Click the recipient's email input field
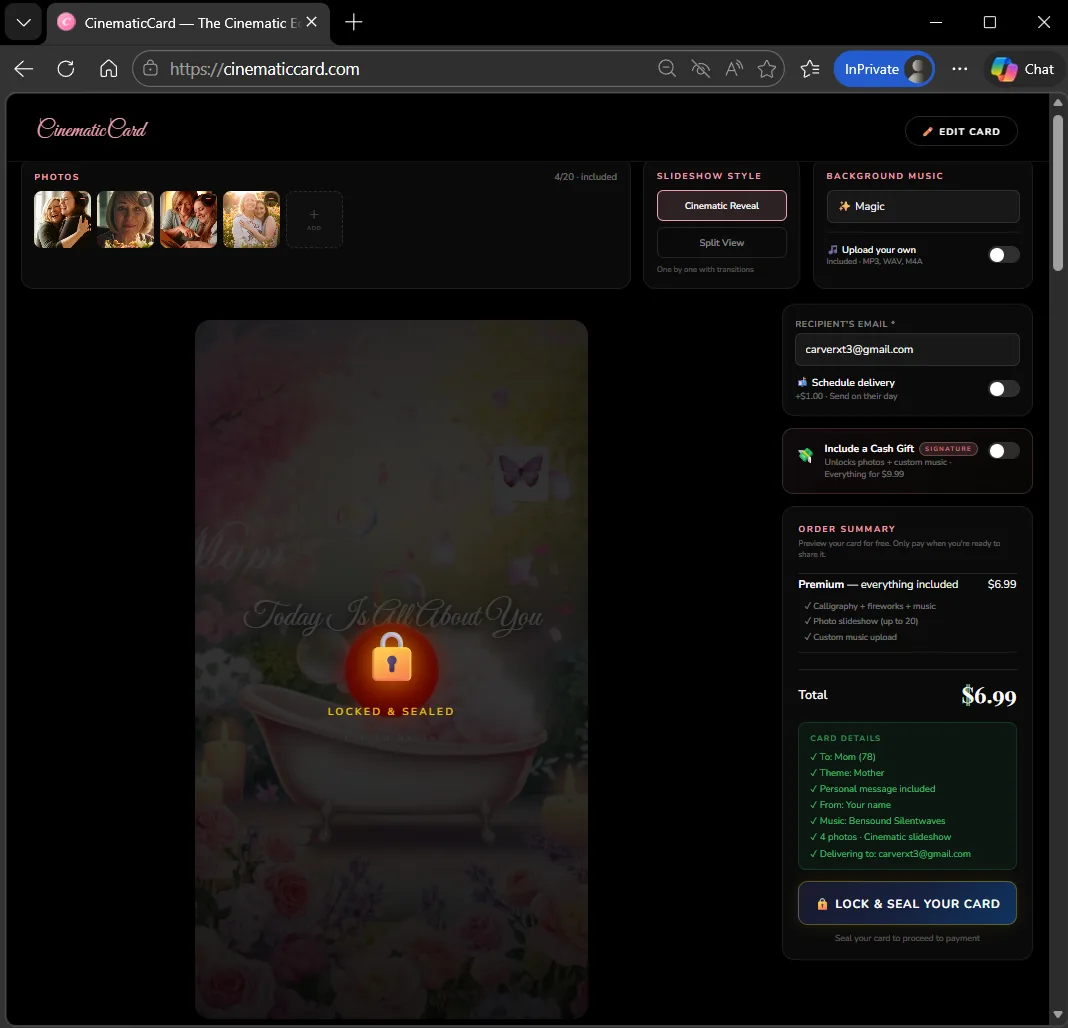1068x1028 pixels. pos(906,350)
